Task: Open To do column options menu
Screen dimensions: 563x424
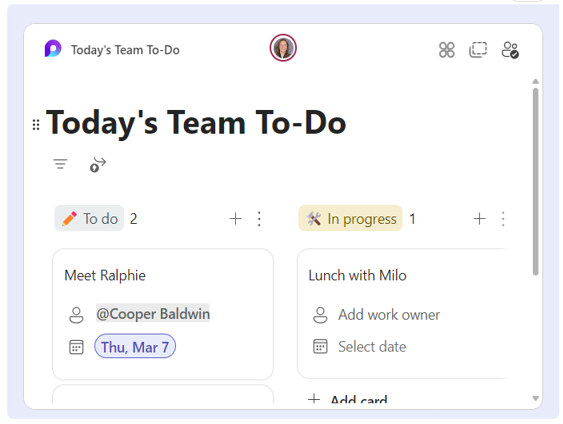Action: (259, 219)
